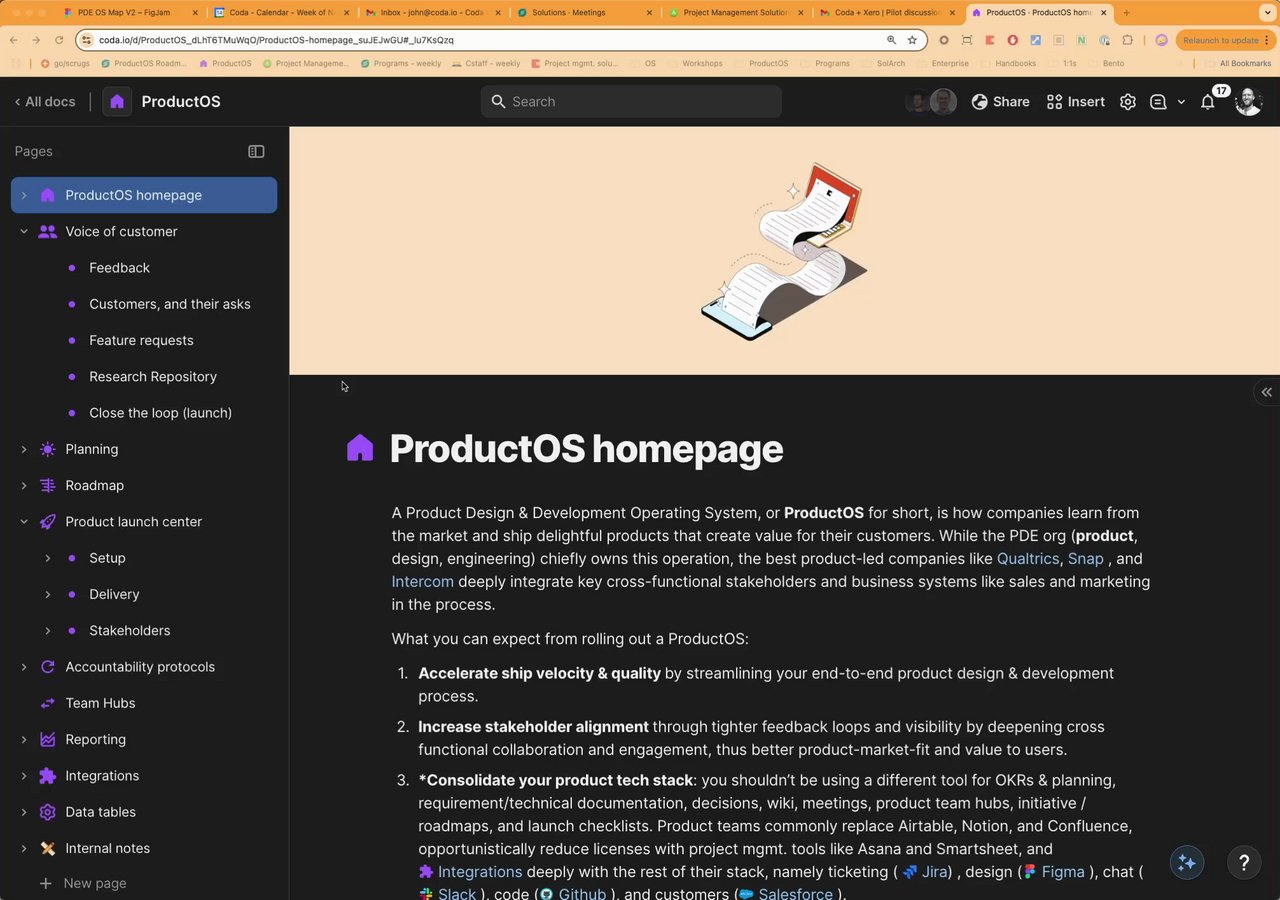
Task: Collapse the Pages sidebar panel icon
Action: point(256,151)
